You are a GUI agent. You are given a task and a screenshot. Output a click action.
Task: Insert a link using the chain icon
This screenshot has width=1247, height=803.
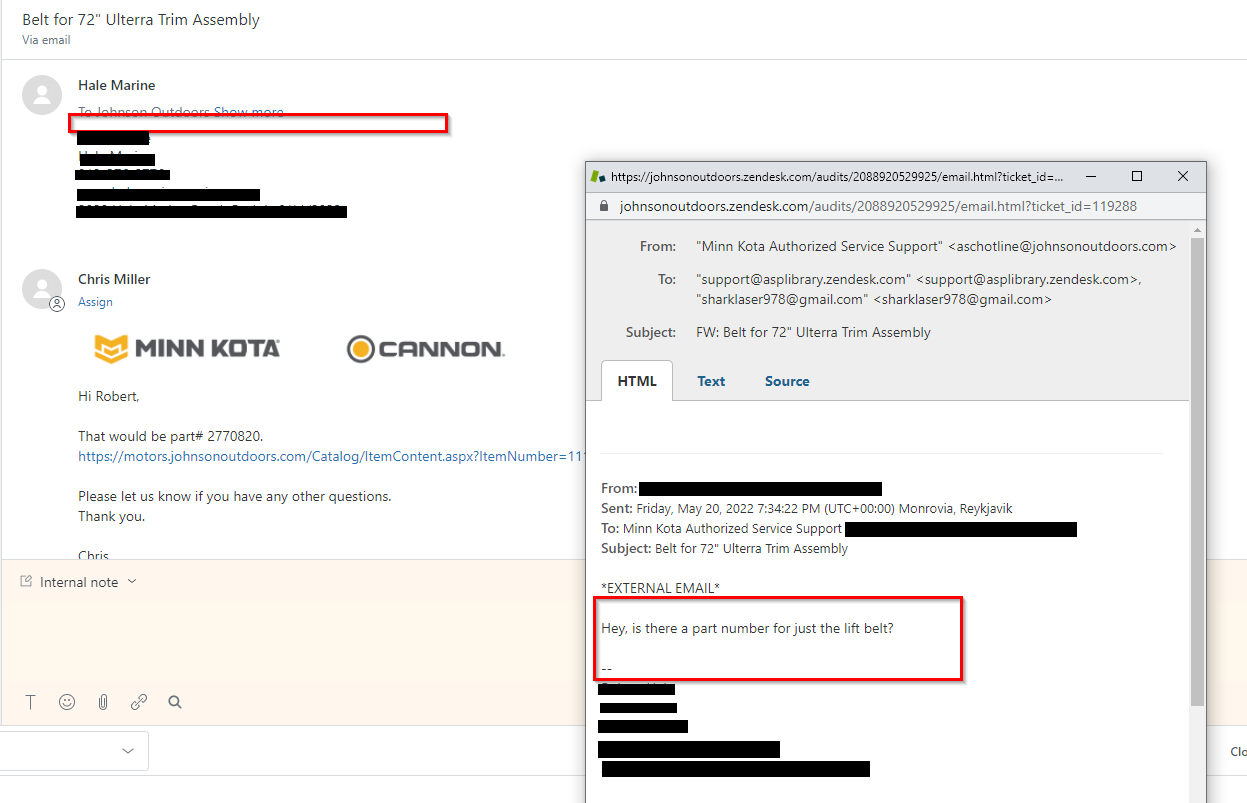pyautogui.click(x=139, y=702)
